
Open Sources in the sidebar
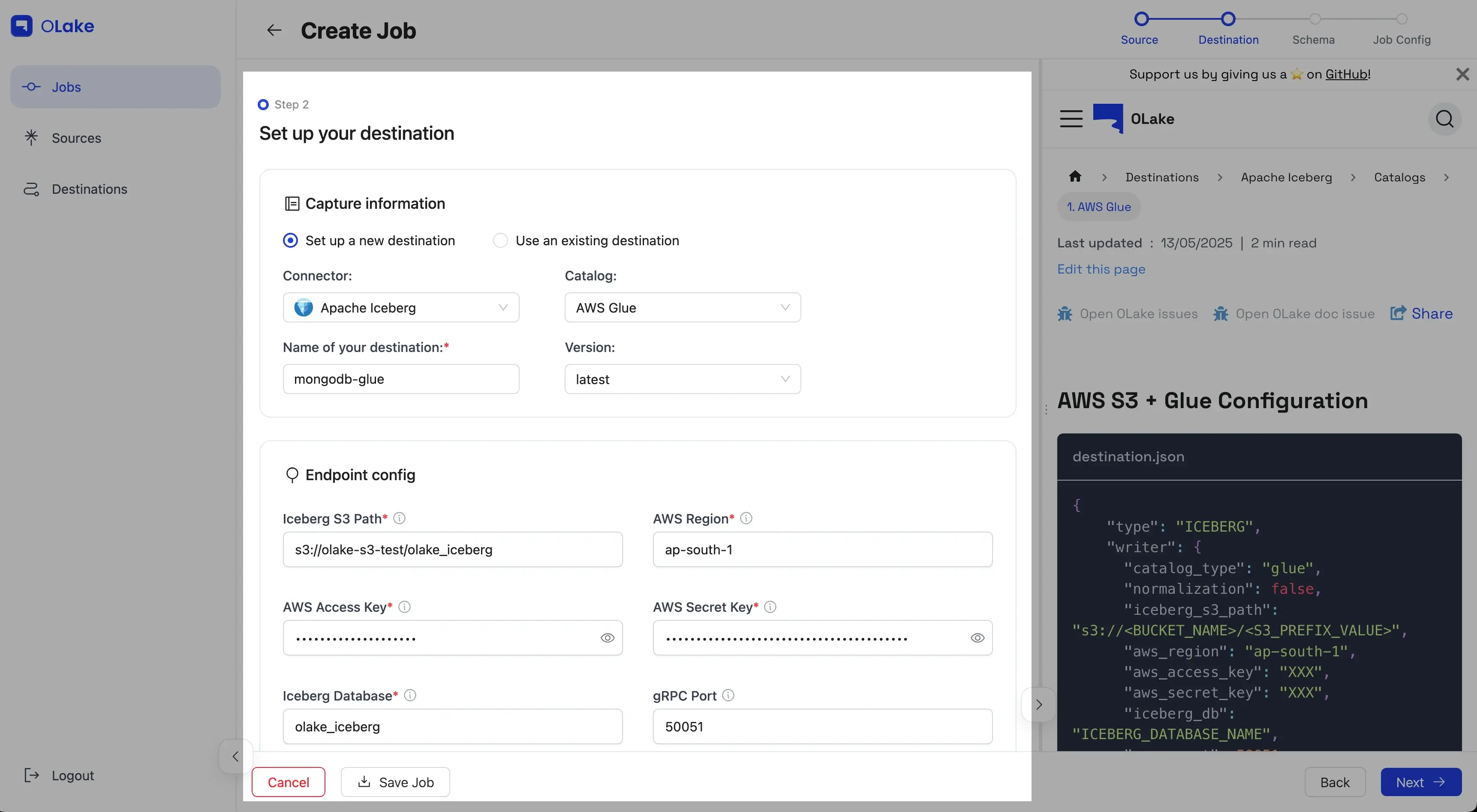click(76, 138)
